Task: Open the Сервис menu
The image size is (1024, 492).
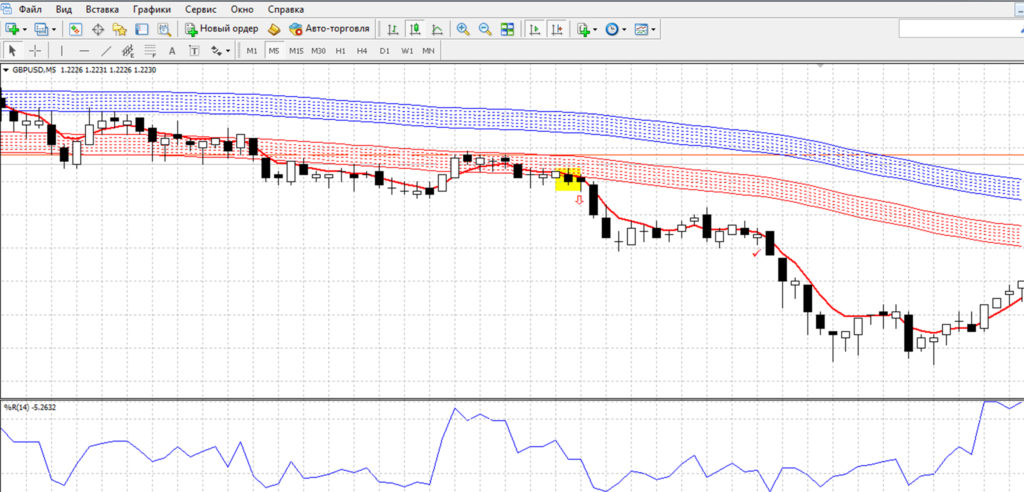Action: point(200,10)
